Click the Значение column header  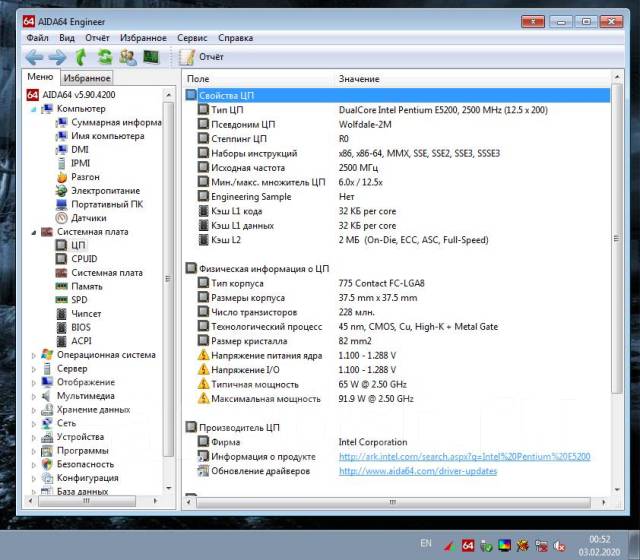pos(359,78)
